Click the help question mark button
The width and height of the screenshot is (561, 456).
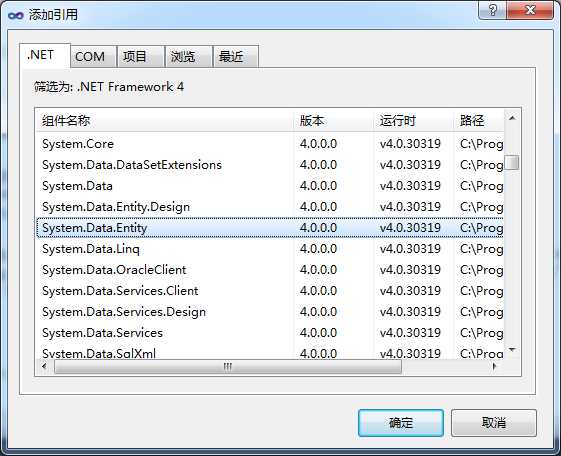(492, 10)
